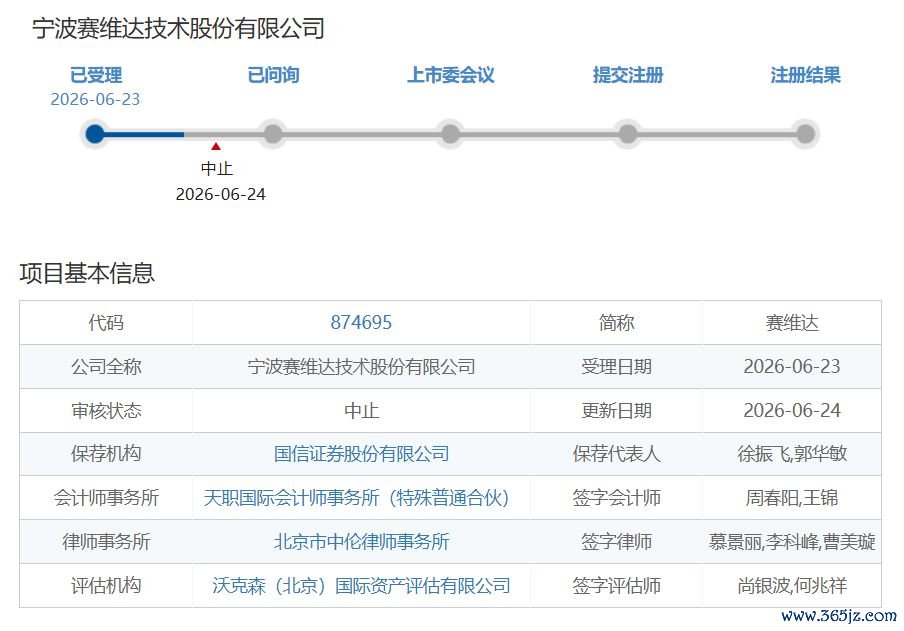Open 天职国际会计师事务所 link

(356, 498)
